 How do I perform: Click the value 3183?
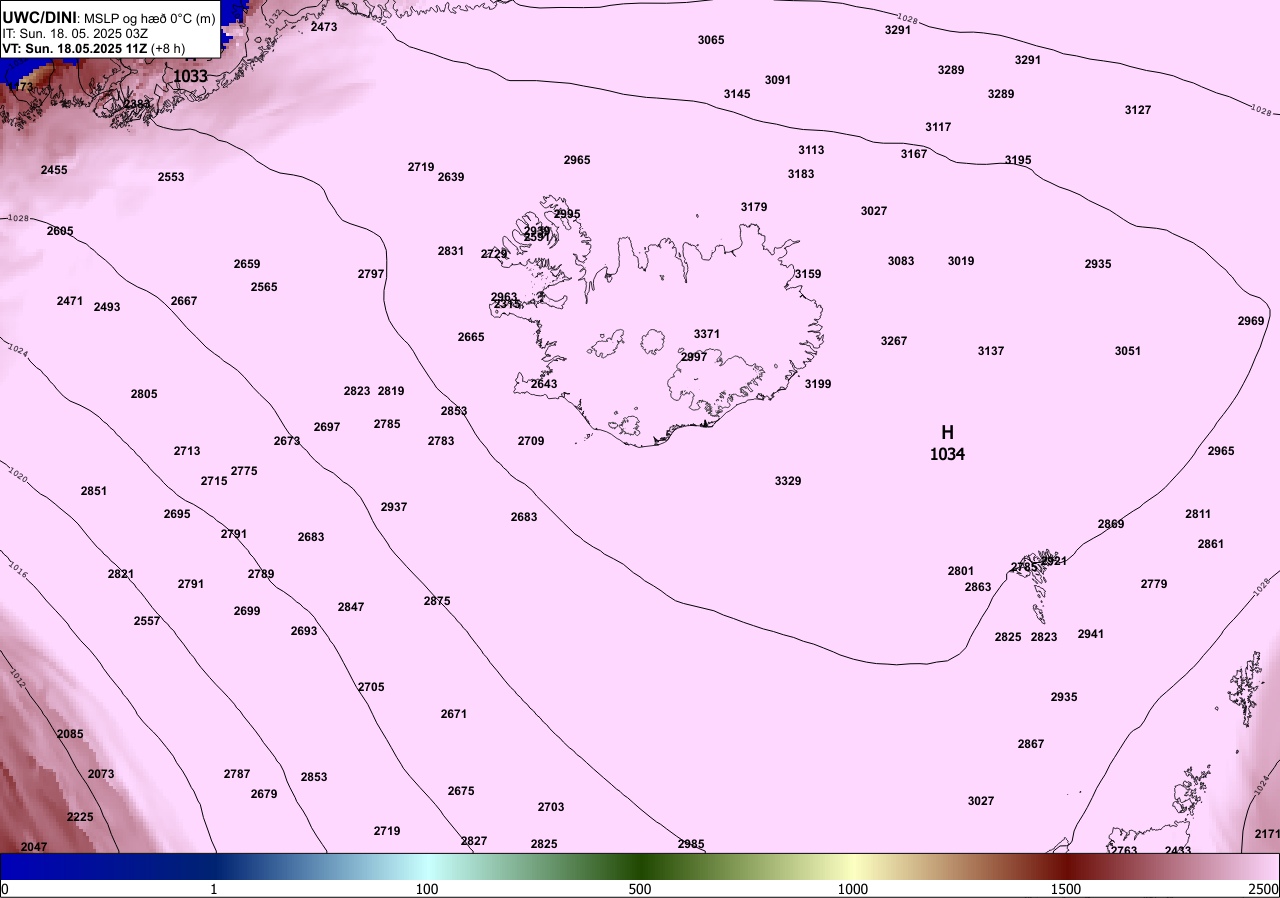(x=801, y=174)
